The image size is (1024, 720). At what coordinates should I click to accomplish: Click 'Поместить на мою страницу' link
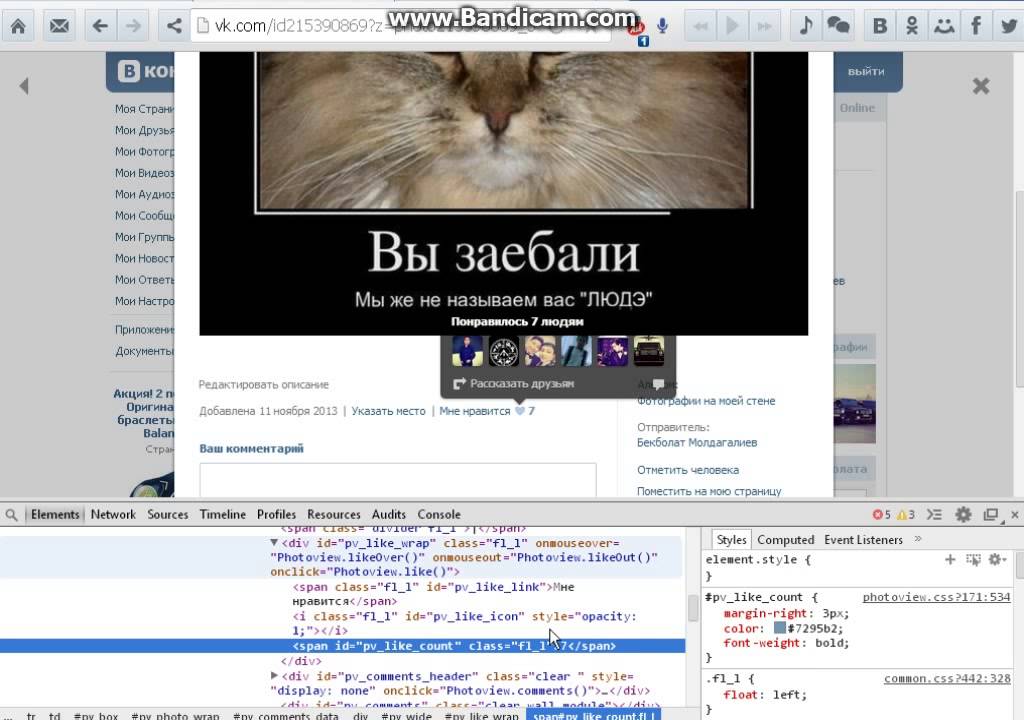coord(709,491)
